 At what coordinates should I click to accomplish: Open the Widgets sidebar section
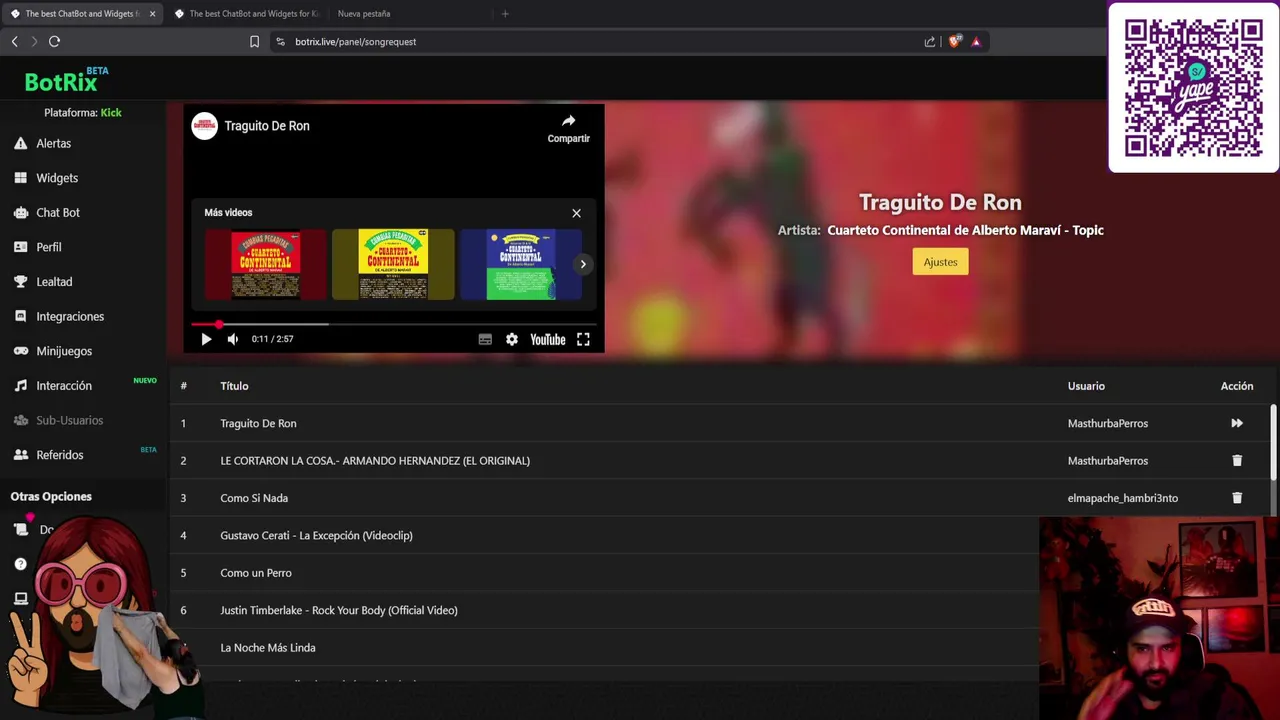(57, 178)
